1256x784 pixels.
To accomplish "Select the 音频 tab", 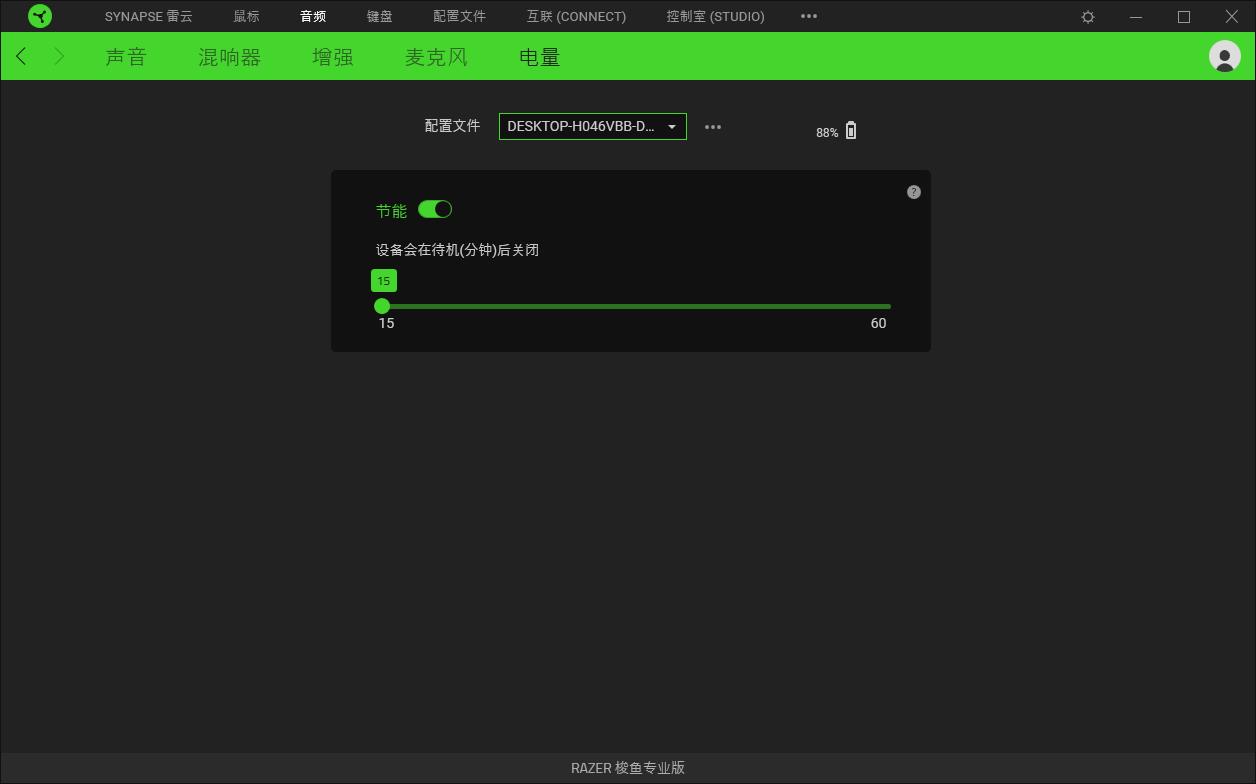I will click(x=313, y=17).
